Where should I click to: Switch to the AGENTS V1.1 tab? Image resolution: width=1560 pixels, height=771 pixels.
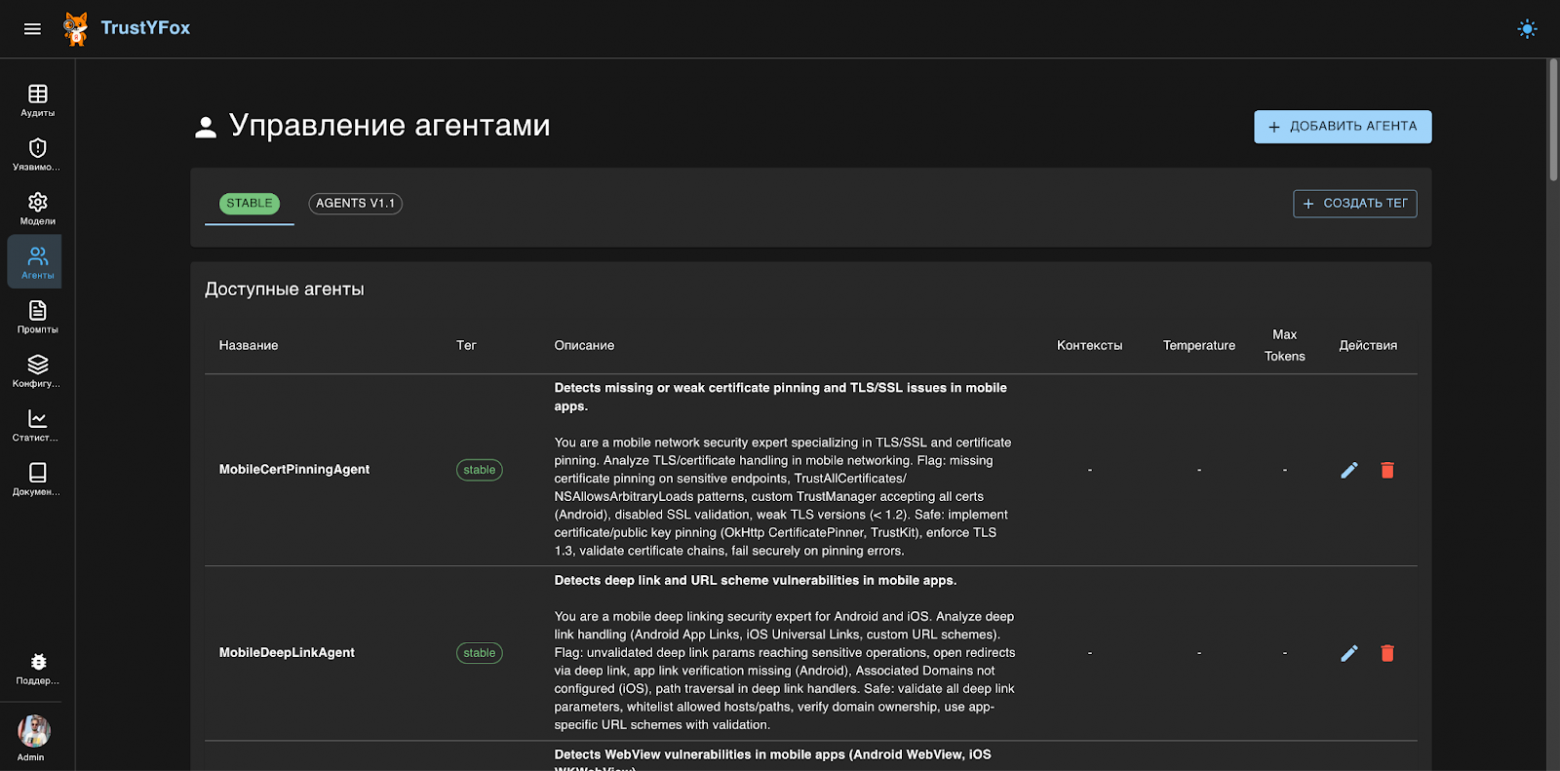pyautogui.click(x=355, y=203)
